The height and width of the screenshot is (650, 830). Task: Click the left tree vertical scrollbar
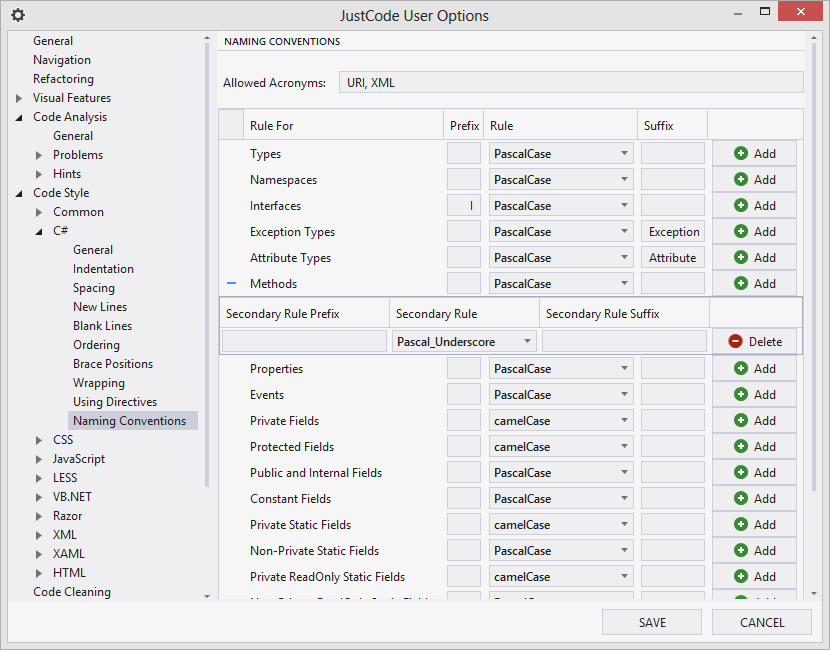click(x=206, y=265)
